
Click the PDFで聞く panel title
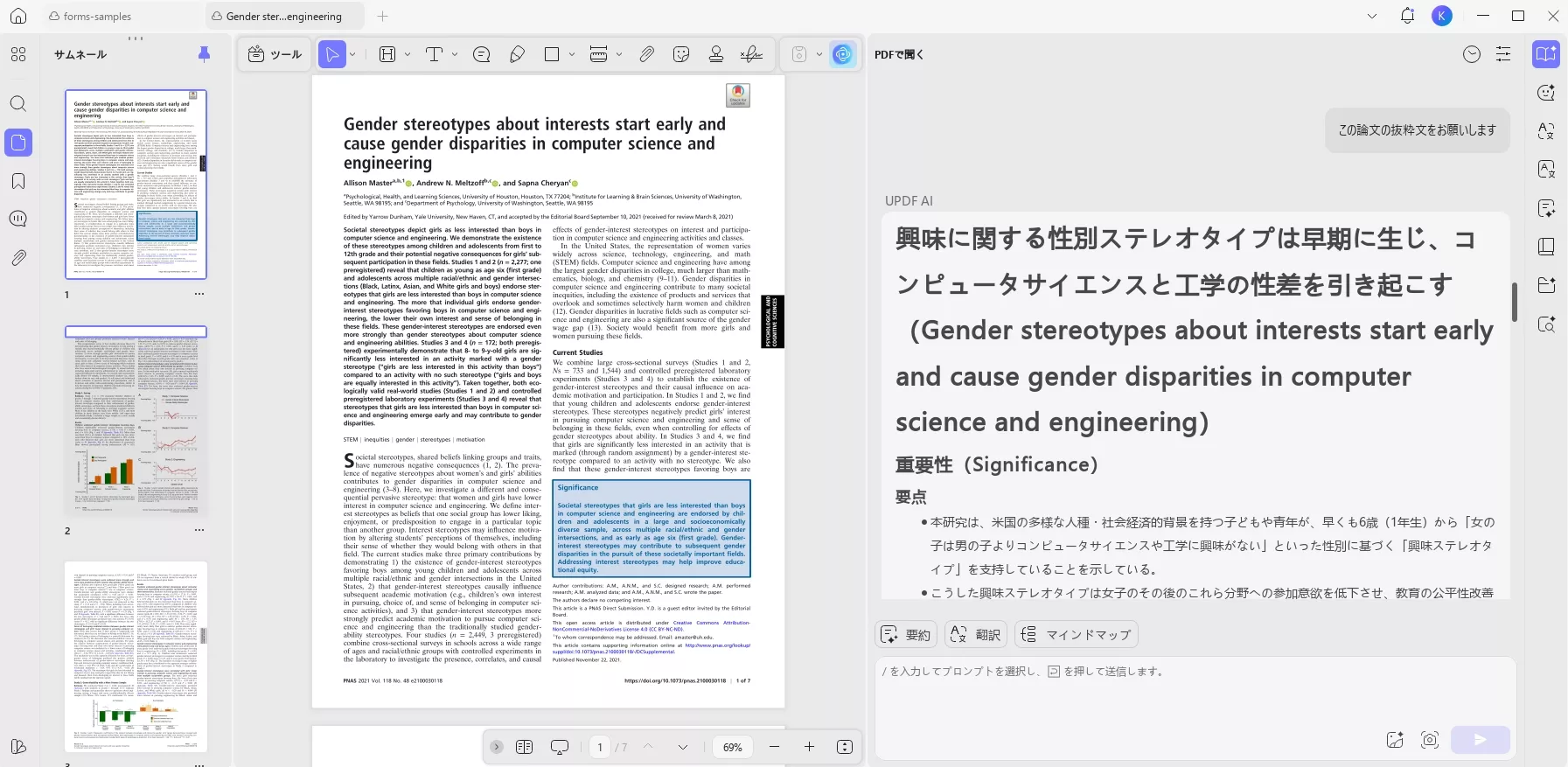point(899,54)
